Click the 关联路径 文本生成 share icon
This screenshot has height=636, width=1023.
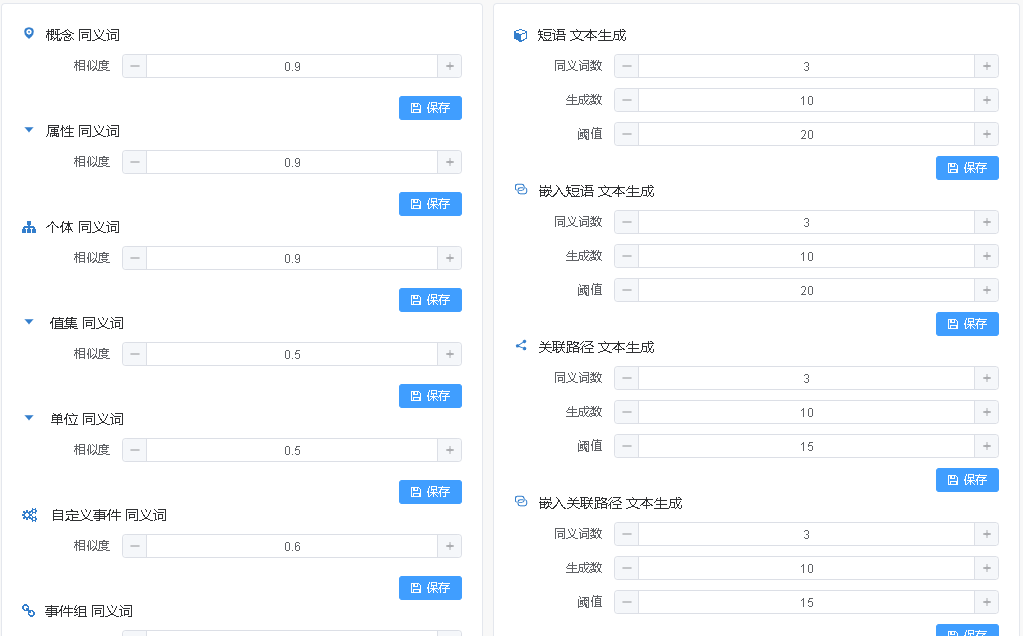(x=520, y=344)
